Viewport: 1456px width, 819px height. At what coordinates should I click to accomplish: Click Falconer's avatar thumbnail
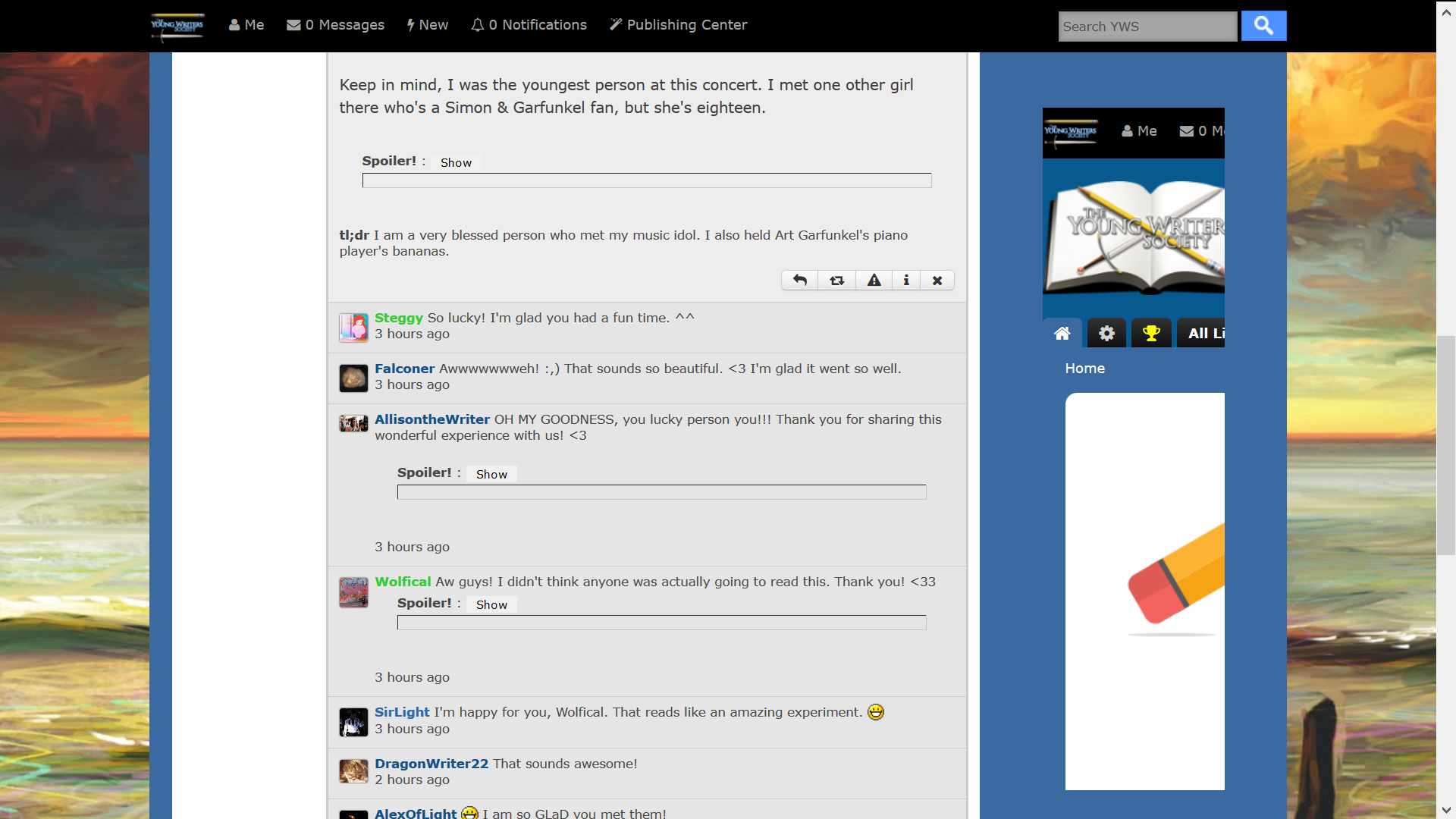click(353, 378)
